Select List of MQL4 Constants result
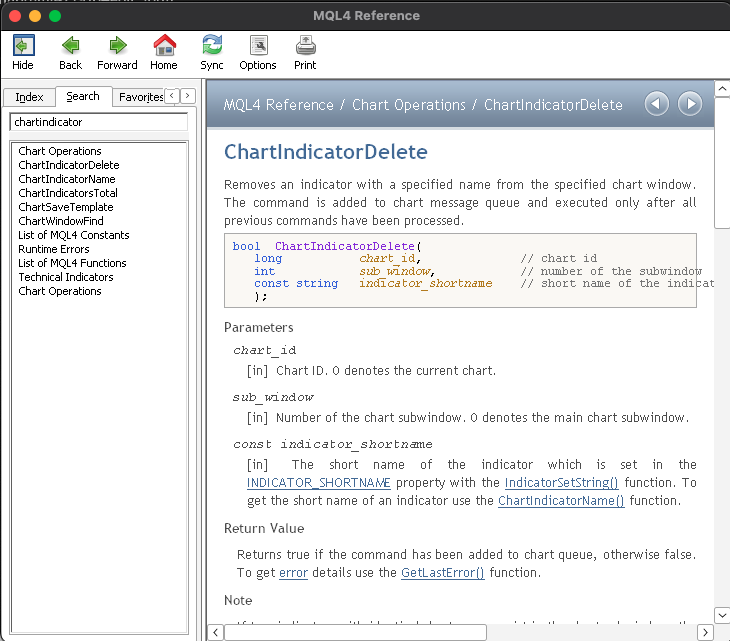This screenshot has width=730, height=641. 74,235
